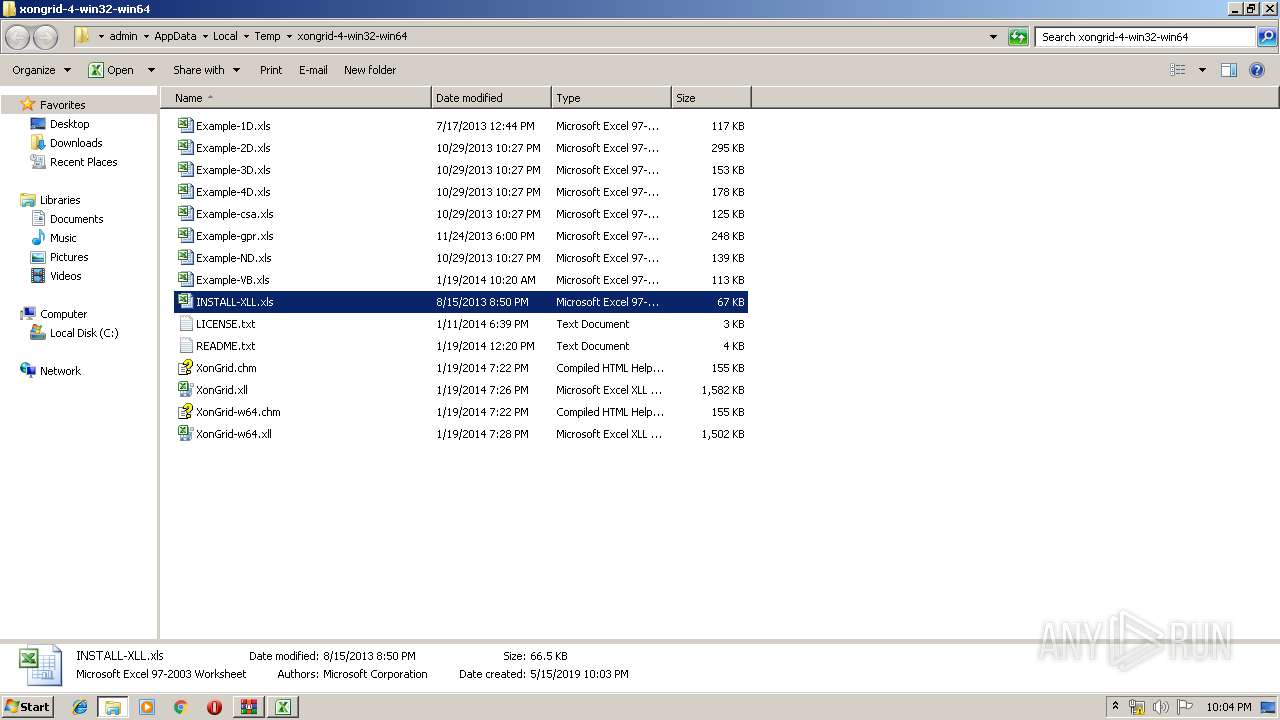
Task: Show hidden tray icons arrow
Action: point(1115,707)
